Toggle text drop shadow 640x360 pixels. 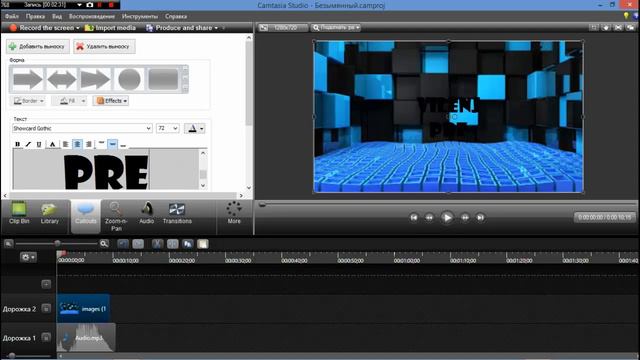click(x=52, y=144)
